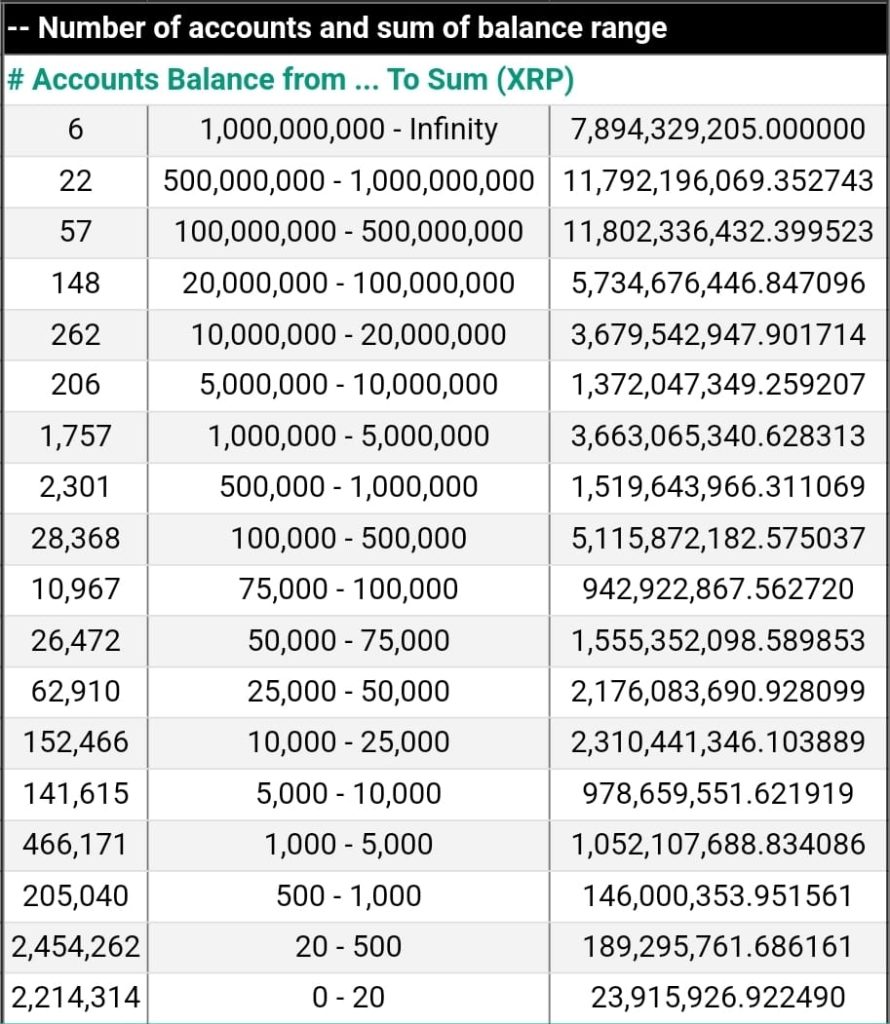This screenshot has height=1024, width=890.
Task: Select the sum 1,519,643,966.311069
Action: (718, 487)
